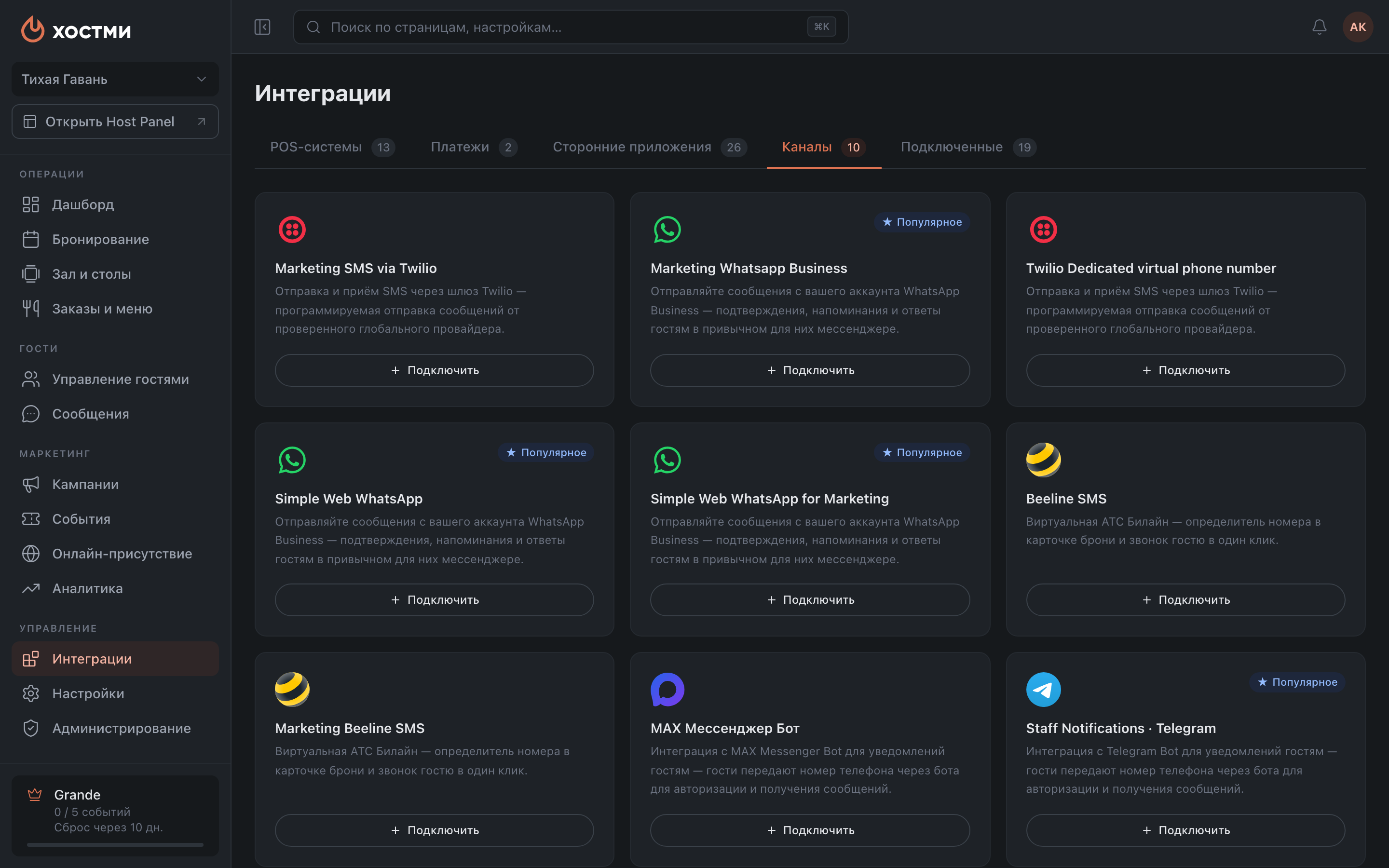Connect the Beeline SMS integration
This screenshot has width=1389, height=868.
[1185, 600]
